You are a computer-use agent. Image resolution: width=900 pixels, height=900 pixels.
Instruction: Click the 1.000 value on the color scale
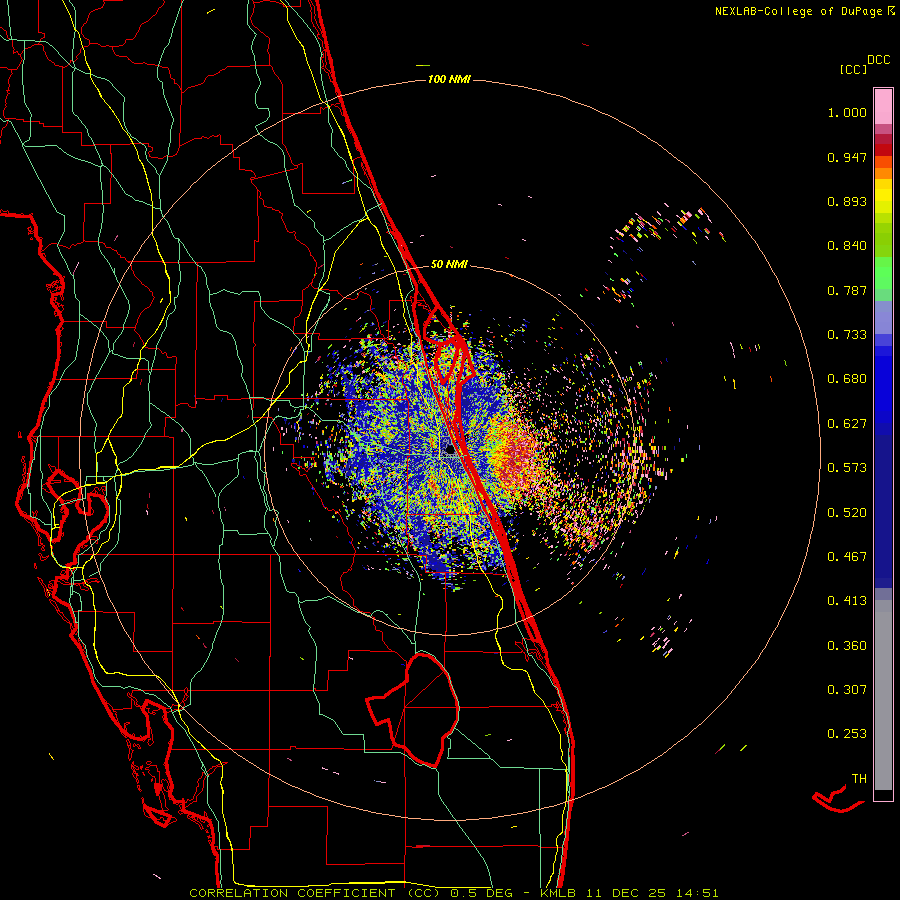click(847, 112)
